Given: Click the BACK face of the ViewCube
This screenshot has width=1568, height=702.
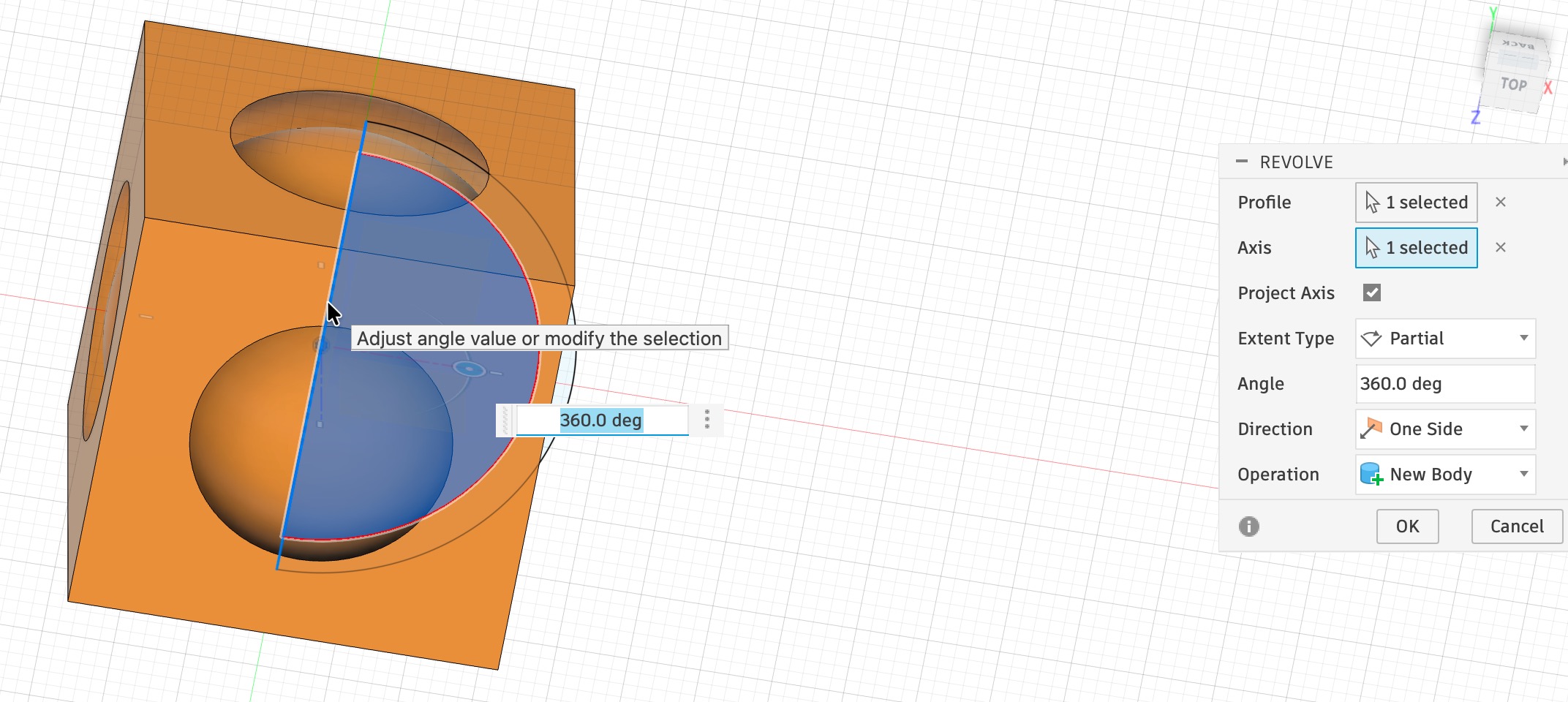Looking at the screenshot, I should pyautogui.click(x=1518, y=45).
